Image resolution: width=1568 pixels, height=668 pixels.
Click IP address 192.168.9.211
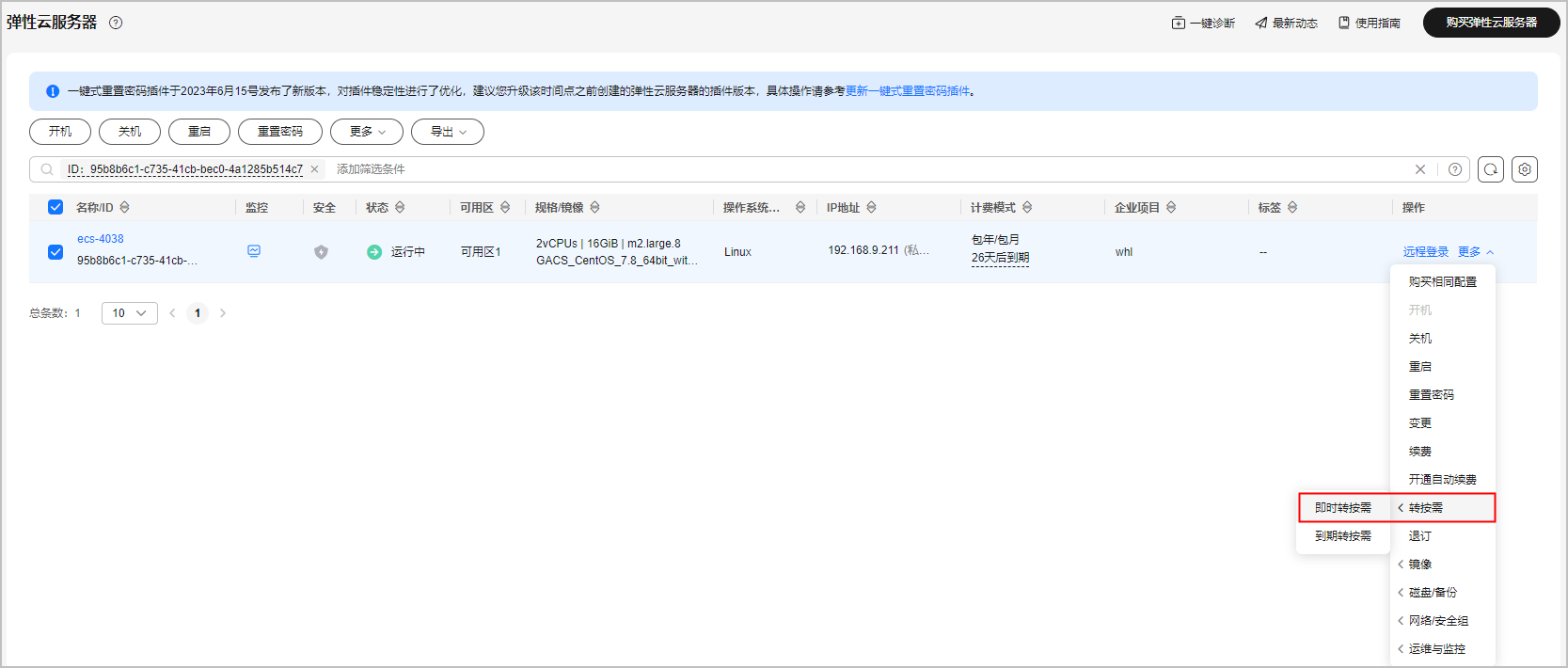863,250
